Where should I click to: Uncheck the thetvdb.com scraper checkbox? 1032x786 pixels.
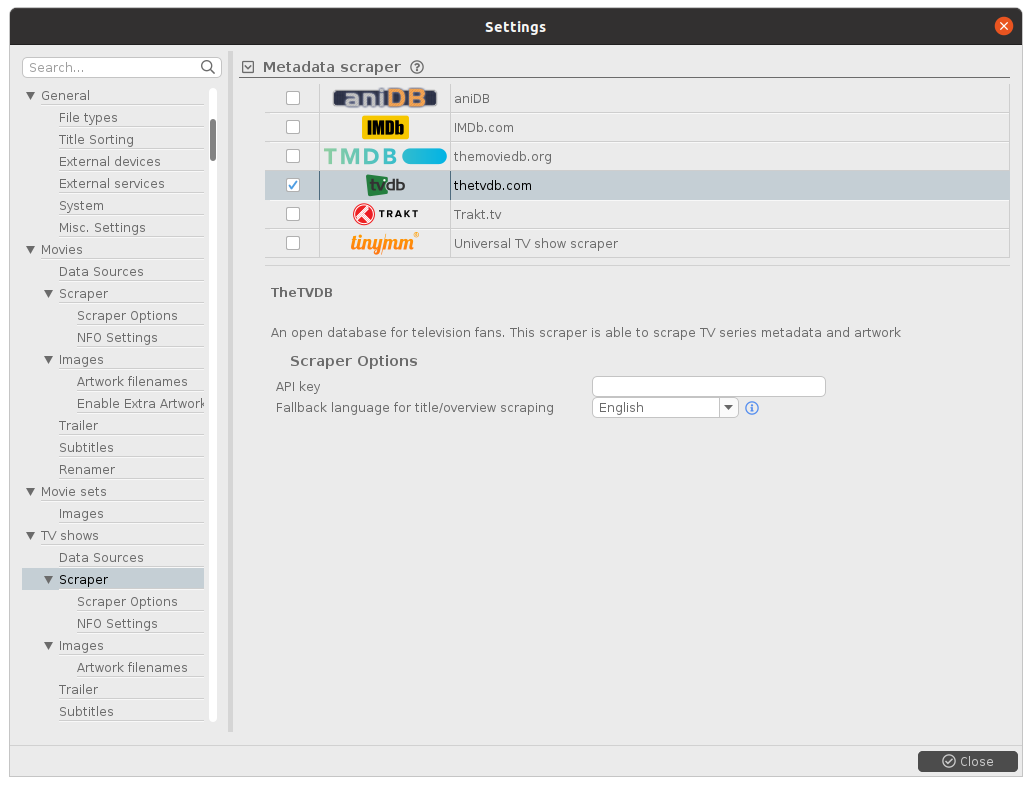point(293,185)
